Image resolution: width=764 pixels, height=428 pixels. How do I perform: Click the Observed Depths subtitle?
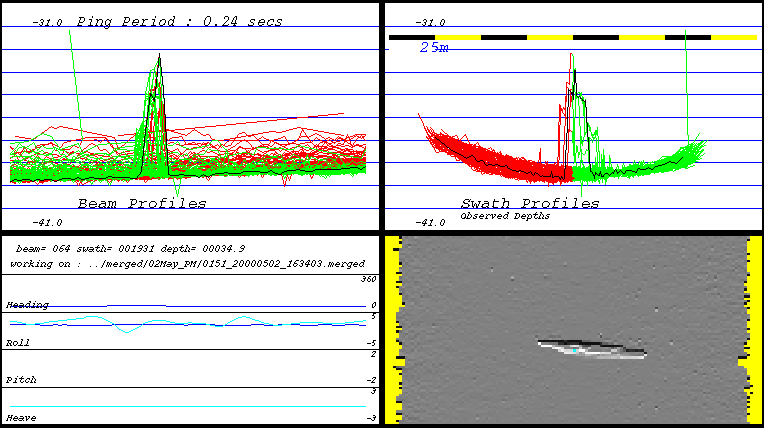[505, 216]
